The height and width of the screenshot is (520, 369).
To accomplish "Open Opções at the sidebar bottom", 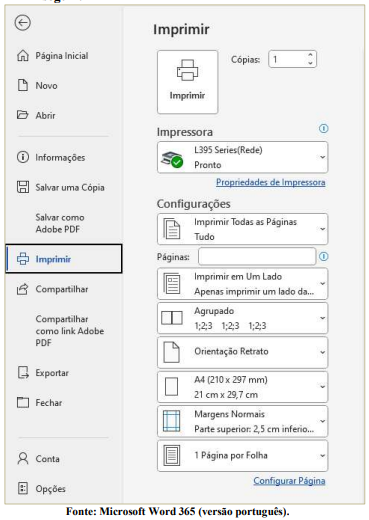I will point(50,489).
